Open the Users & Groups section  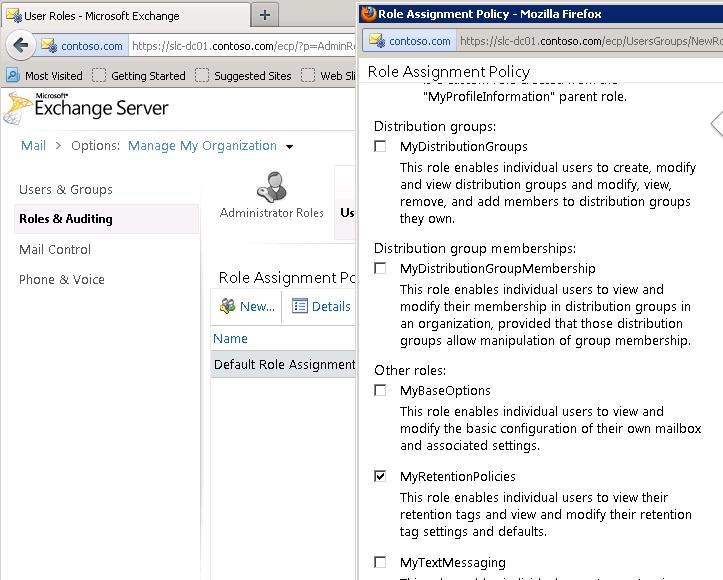[x=65, y=189]
